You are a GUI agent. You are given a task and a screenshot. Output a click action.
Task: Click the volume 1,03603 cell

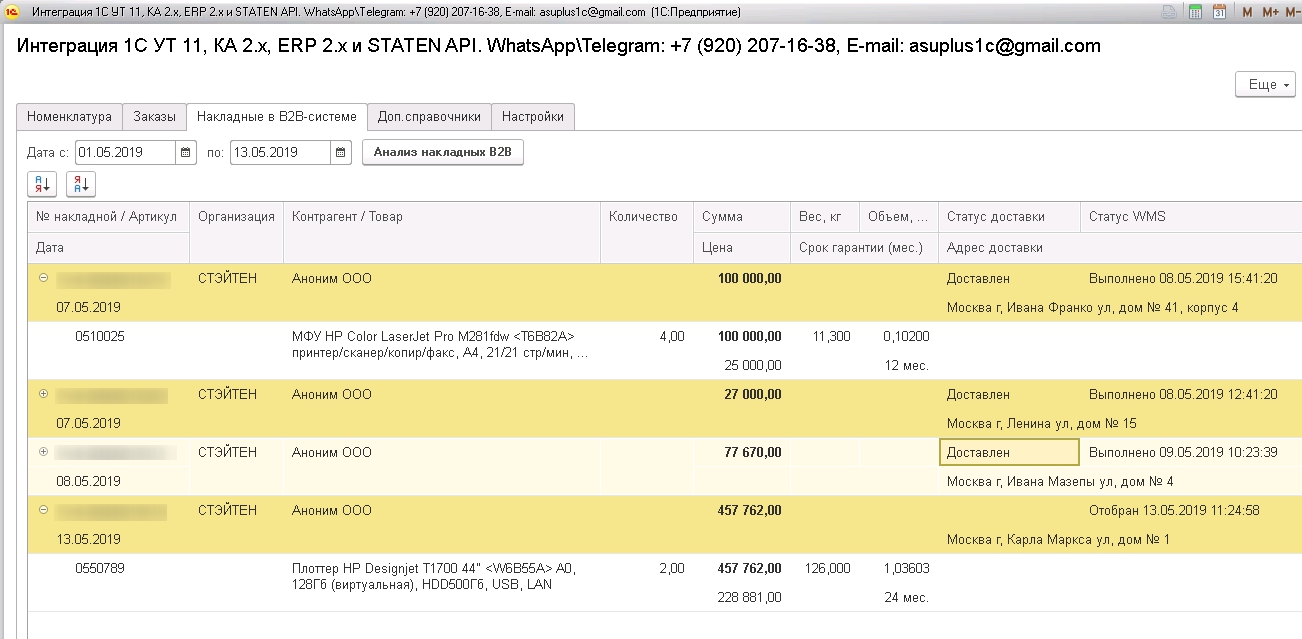[x=906, y=568]
